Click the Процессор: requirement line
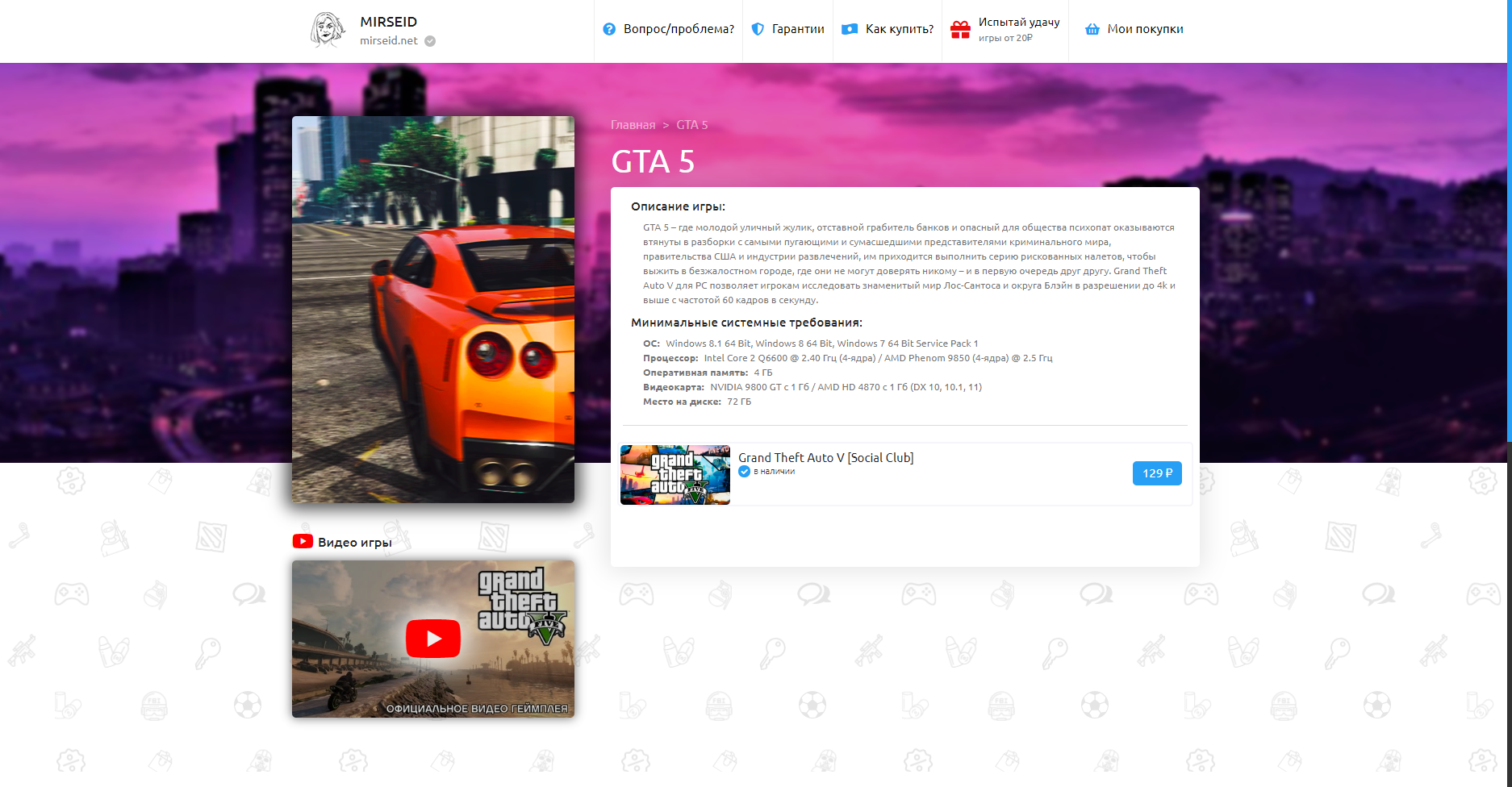This screenshot has width=1512, height=787. pyautogui.click(x=847, y=358)
